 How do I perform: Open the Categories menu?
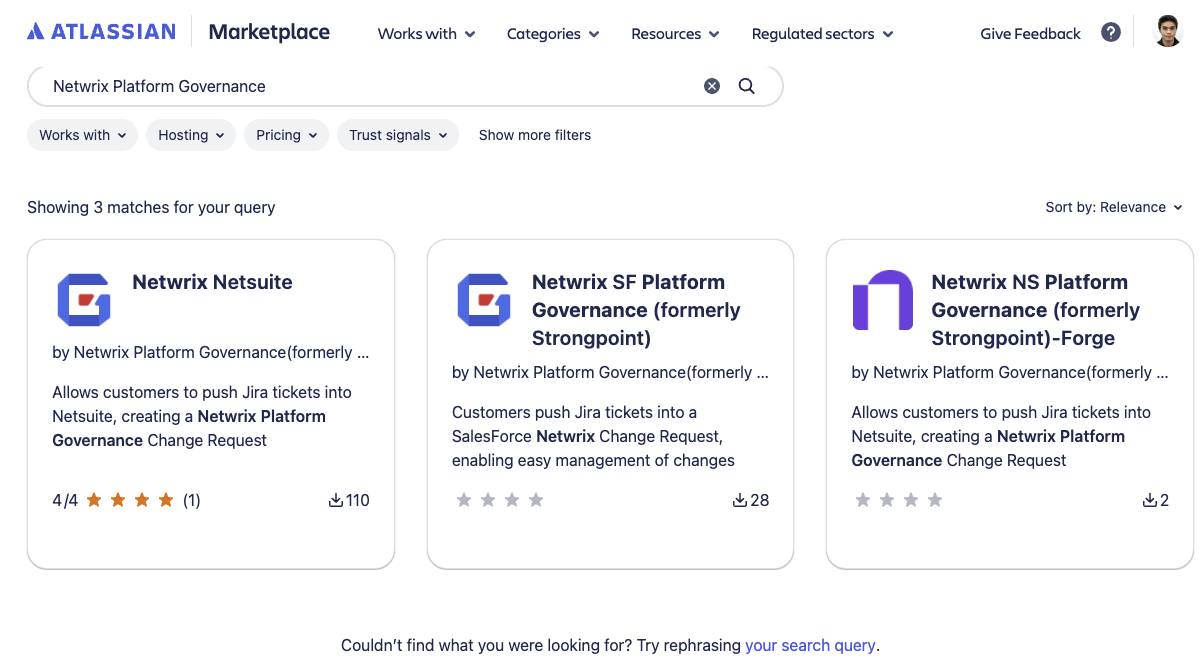click(x=552, y=33)
